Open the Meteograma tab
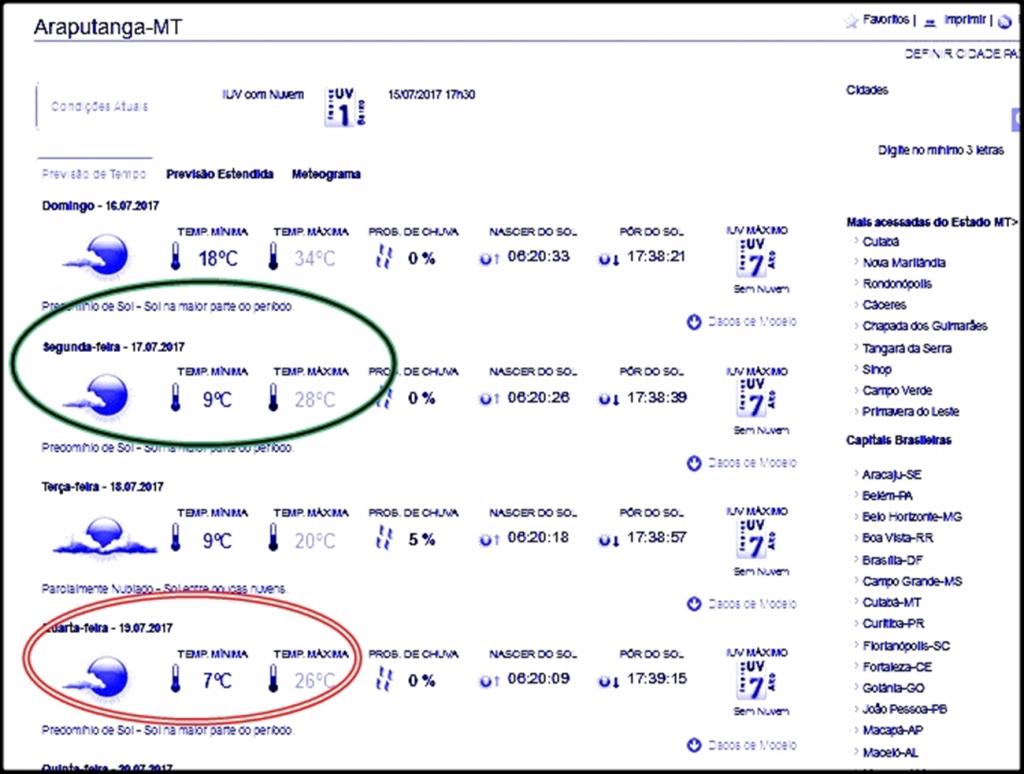The width and height of the screenshot is (1024, 774). (x=326, y=174)
